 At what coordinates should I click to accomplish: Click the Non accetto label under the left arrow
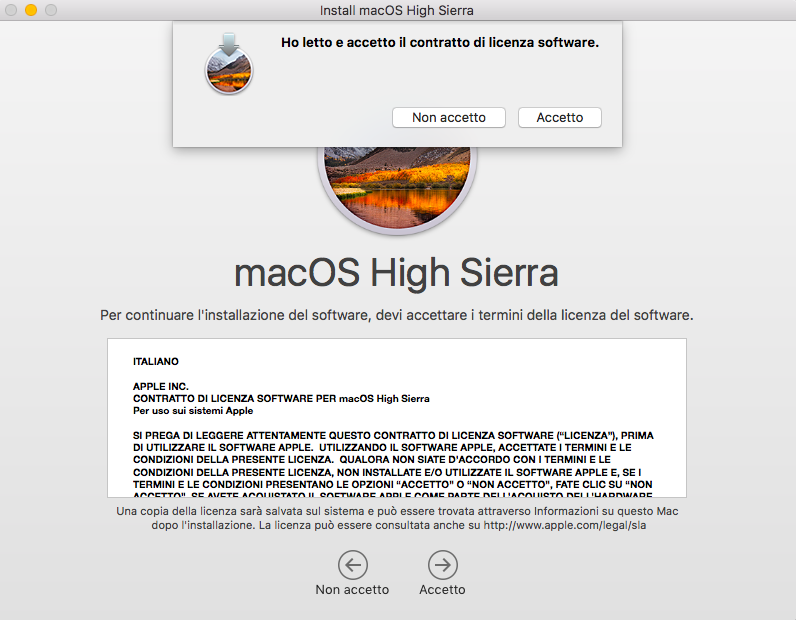[352, 590]
